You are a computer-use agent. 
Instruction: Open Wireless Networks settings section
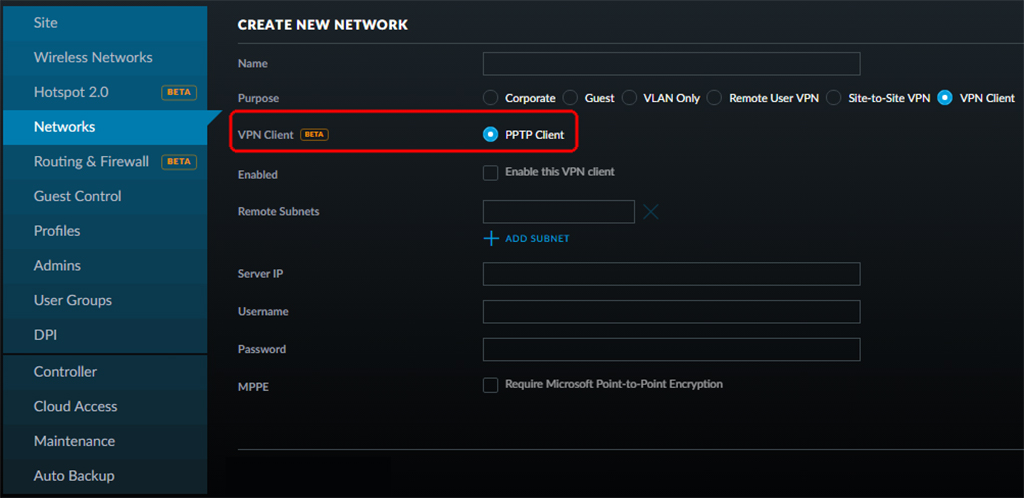click(x=93, y=57)
